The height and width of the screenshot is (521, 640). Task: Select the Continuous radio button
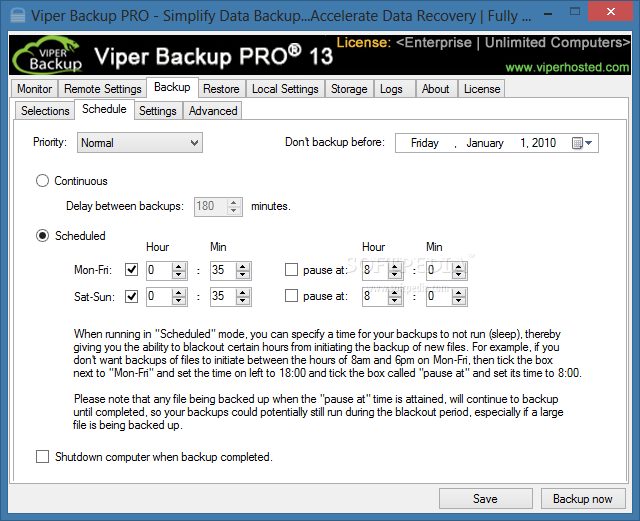pyautogui.click(x=42, y=180)
